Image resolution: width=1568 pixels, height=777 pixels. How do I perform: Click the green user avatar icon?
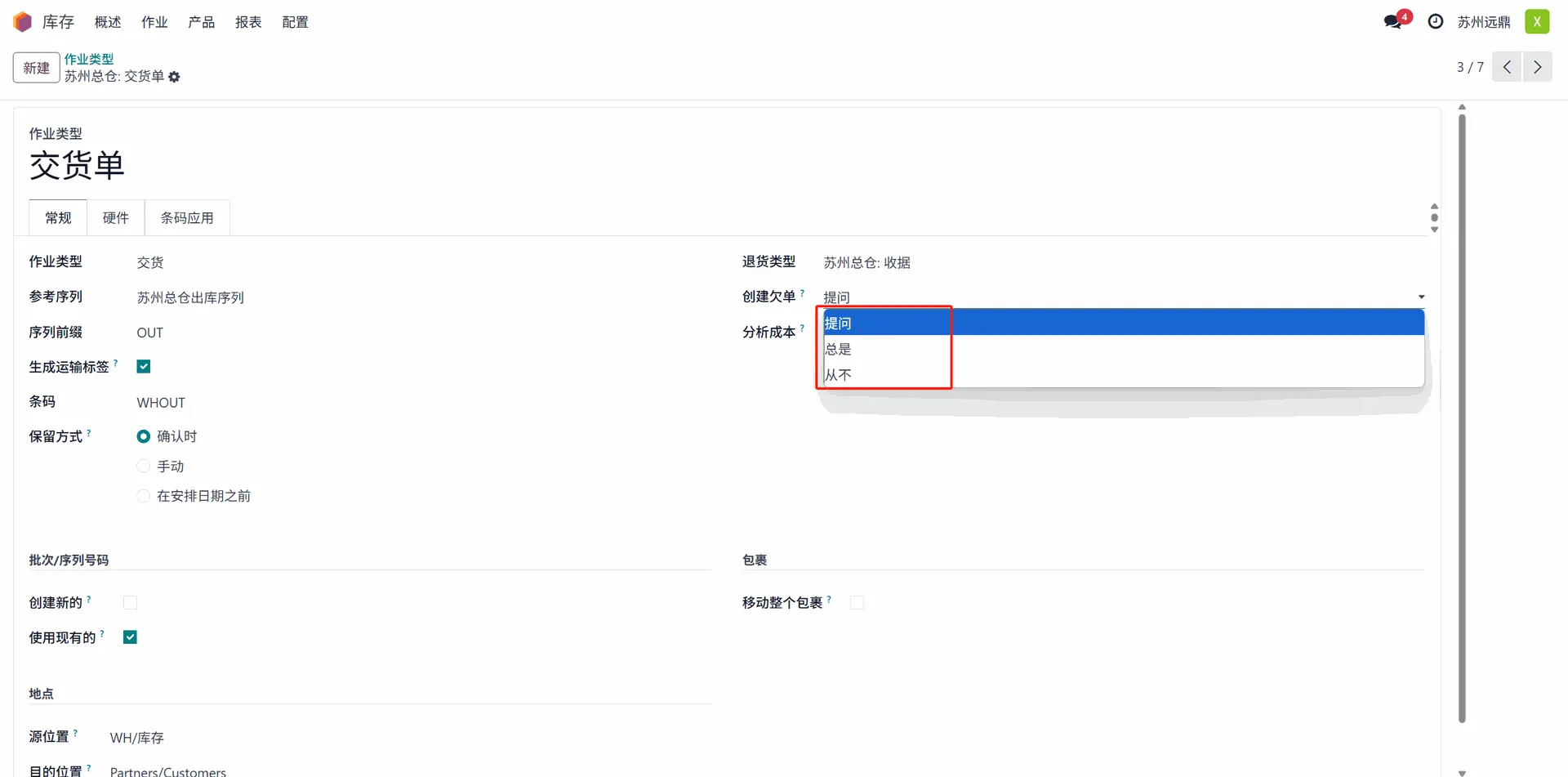(1537, 22)
